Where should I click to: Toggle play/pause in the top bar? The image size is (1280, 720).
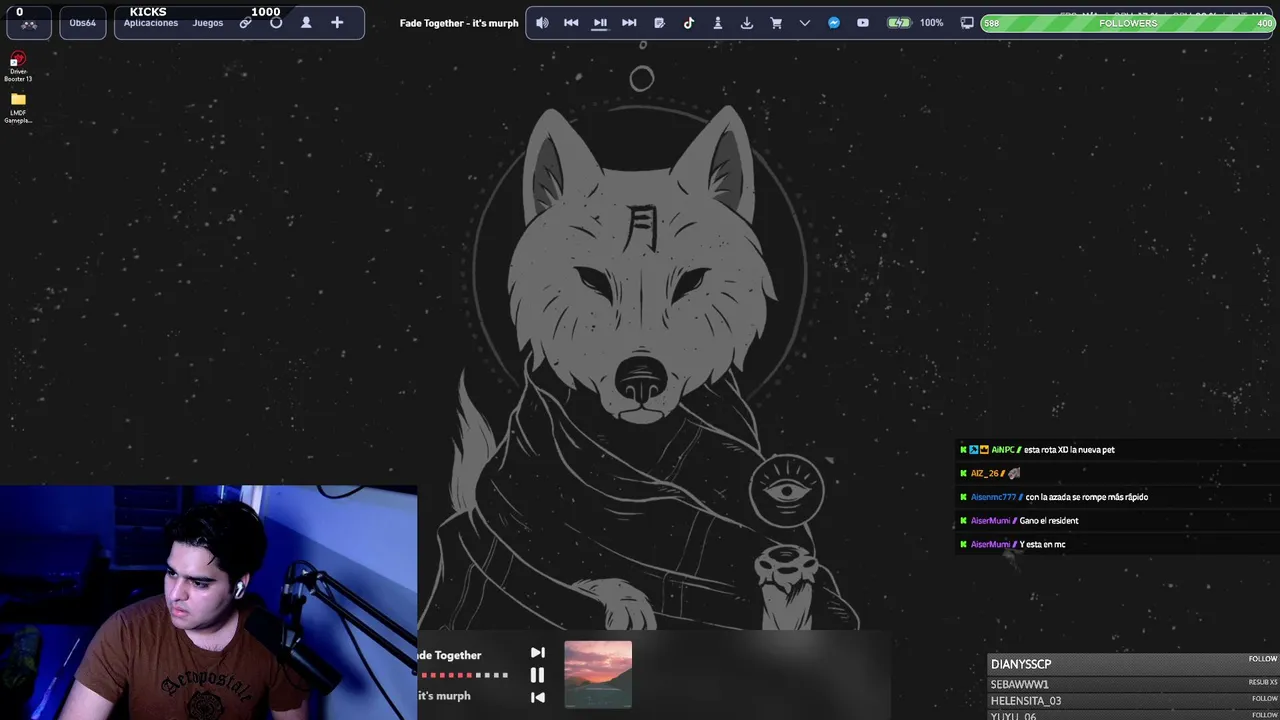tap(600, 23)
